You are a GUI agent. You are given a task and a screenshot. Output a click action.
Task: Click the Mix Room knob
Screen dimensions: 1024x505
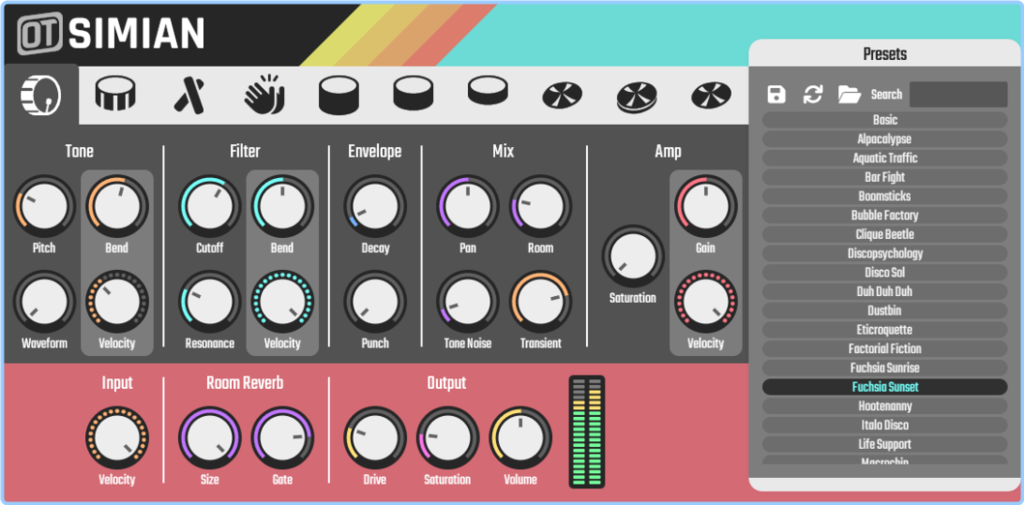click(x=541, y=206)
